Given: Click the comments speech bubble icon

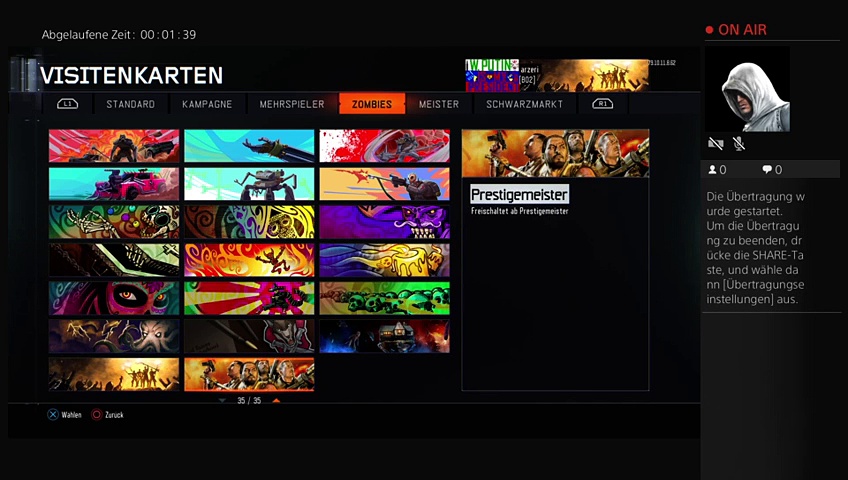Looking at the screenshot, I should (767, 170).
